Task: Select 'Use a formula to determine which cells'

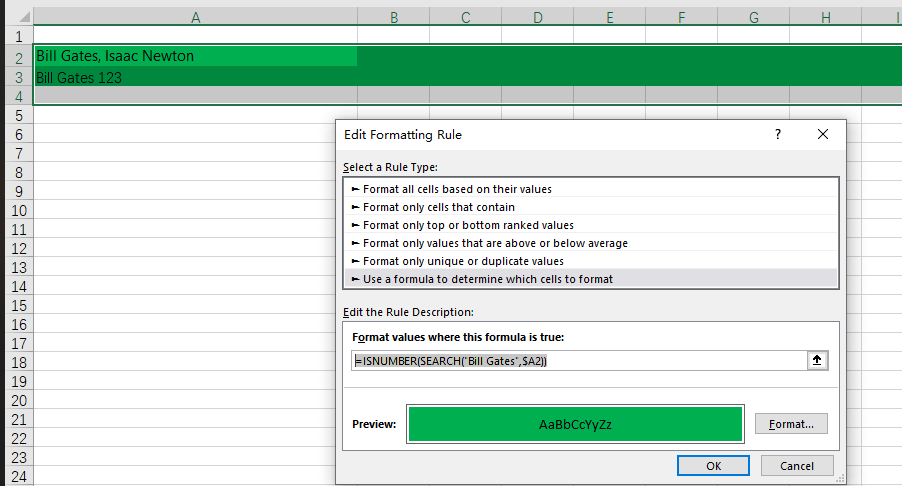Action: pyautogui.click(x=591, y=279)
